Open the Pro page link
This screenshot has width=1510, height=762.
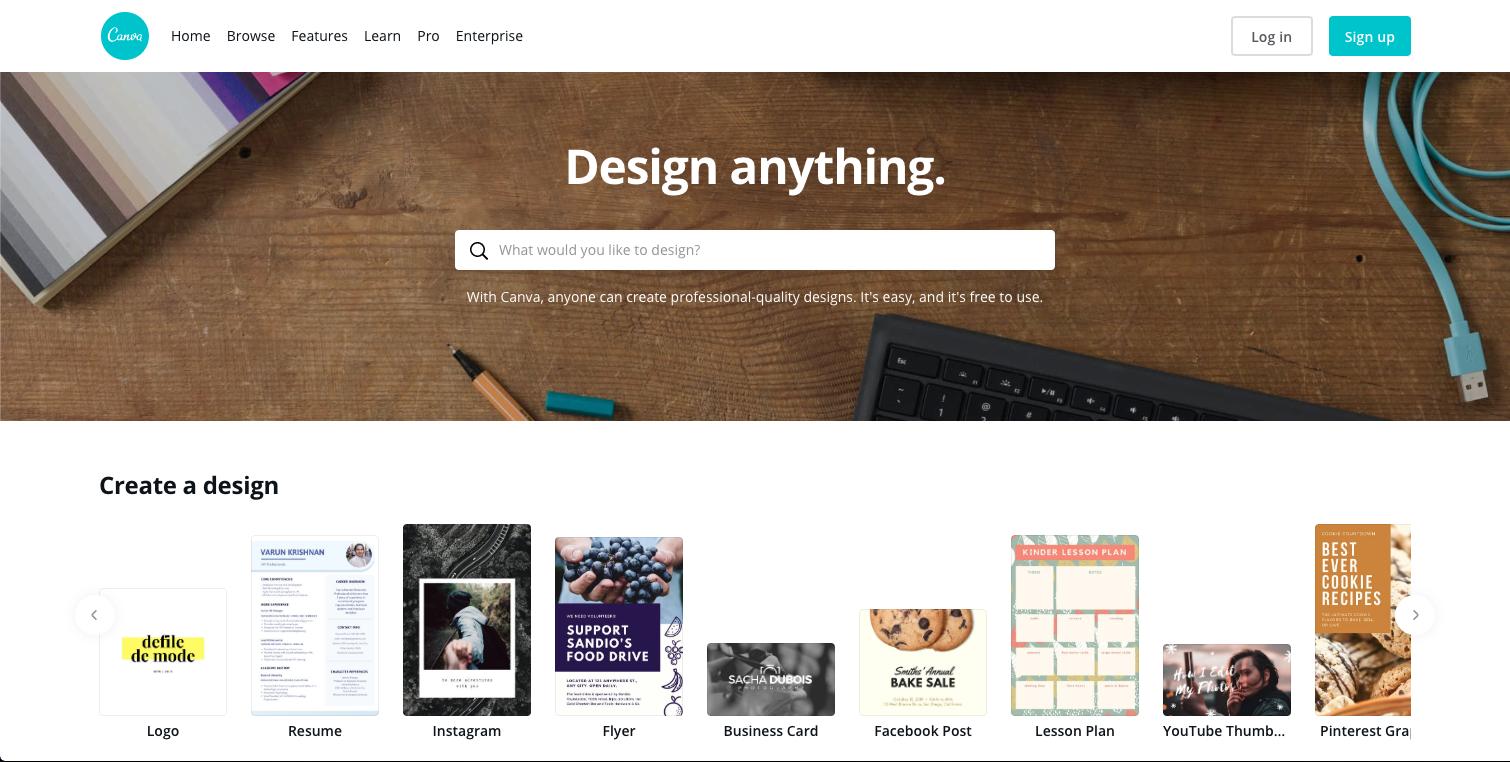click(x=428, y=36)
